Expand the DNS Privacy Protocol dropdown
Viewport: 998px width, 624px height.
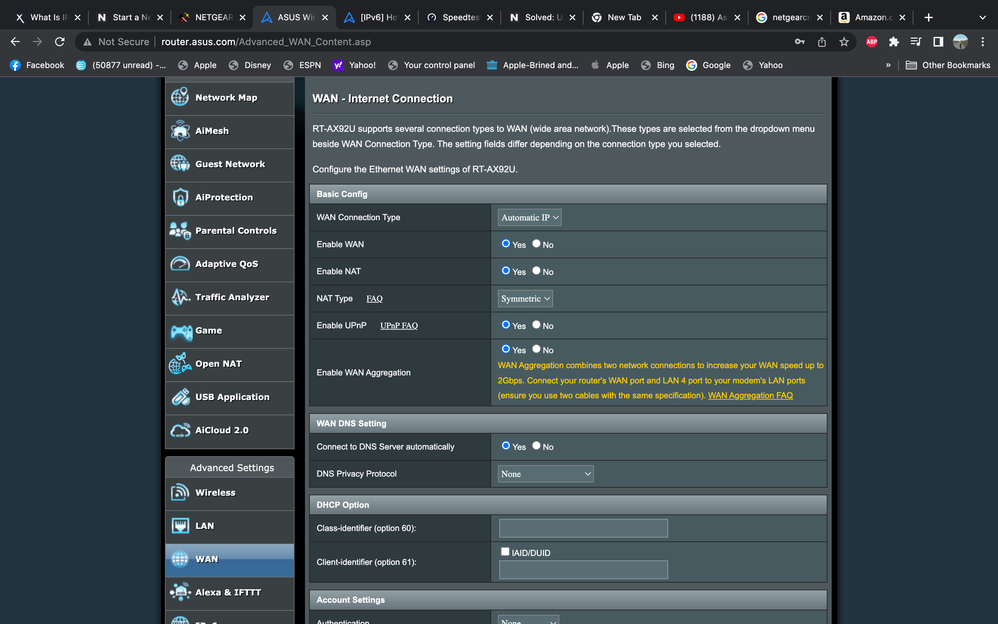[545, 474]
